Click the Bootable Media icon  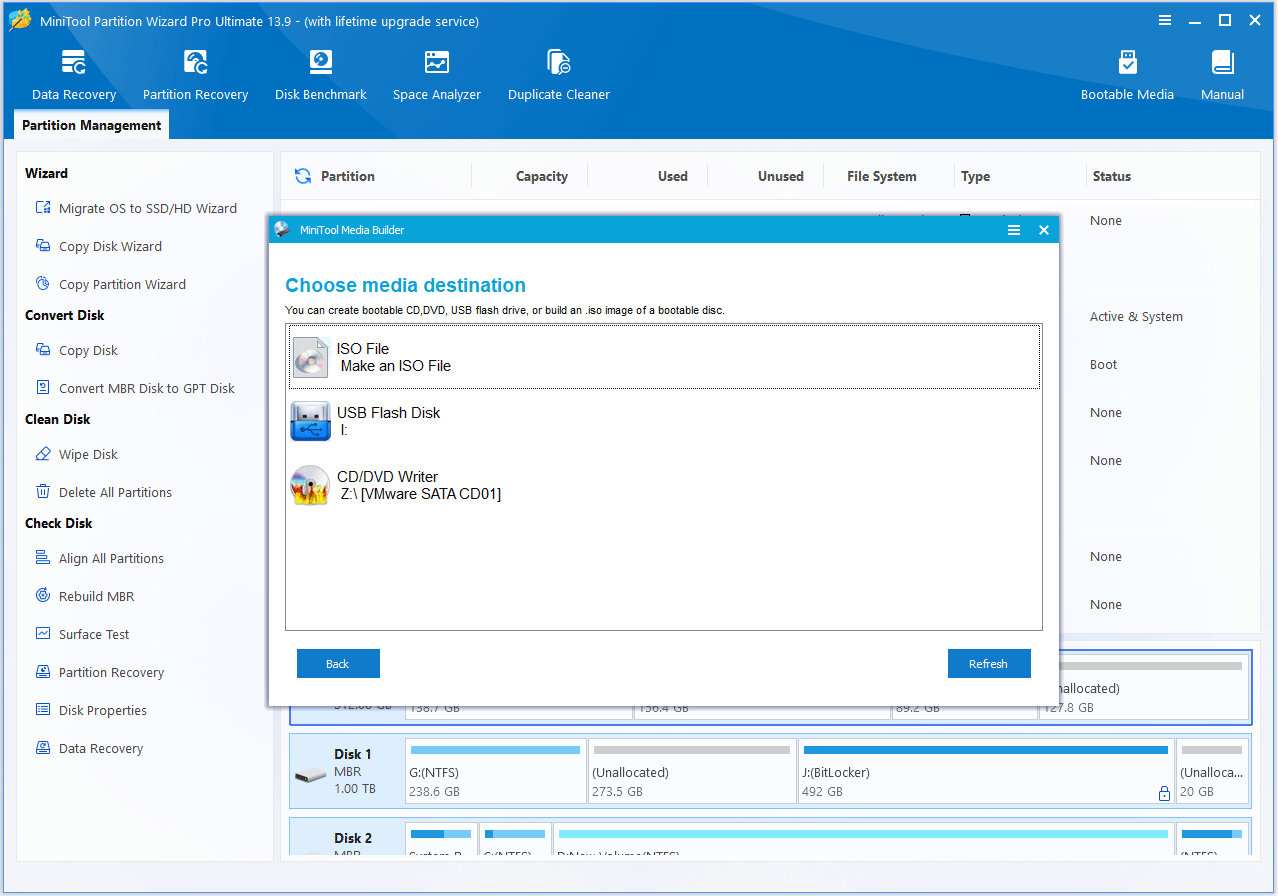(x=1127, y=62)
